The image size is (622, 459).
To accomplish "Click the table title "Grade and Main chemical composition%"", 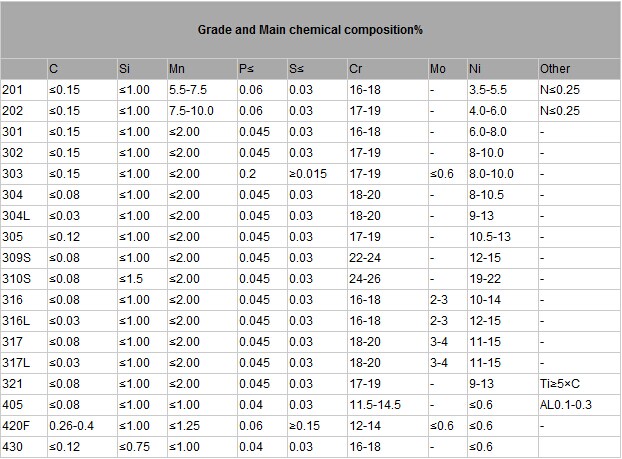I will (x=310, y=30).
